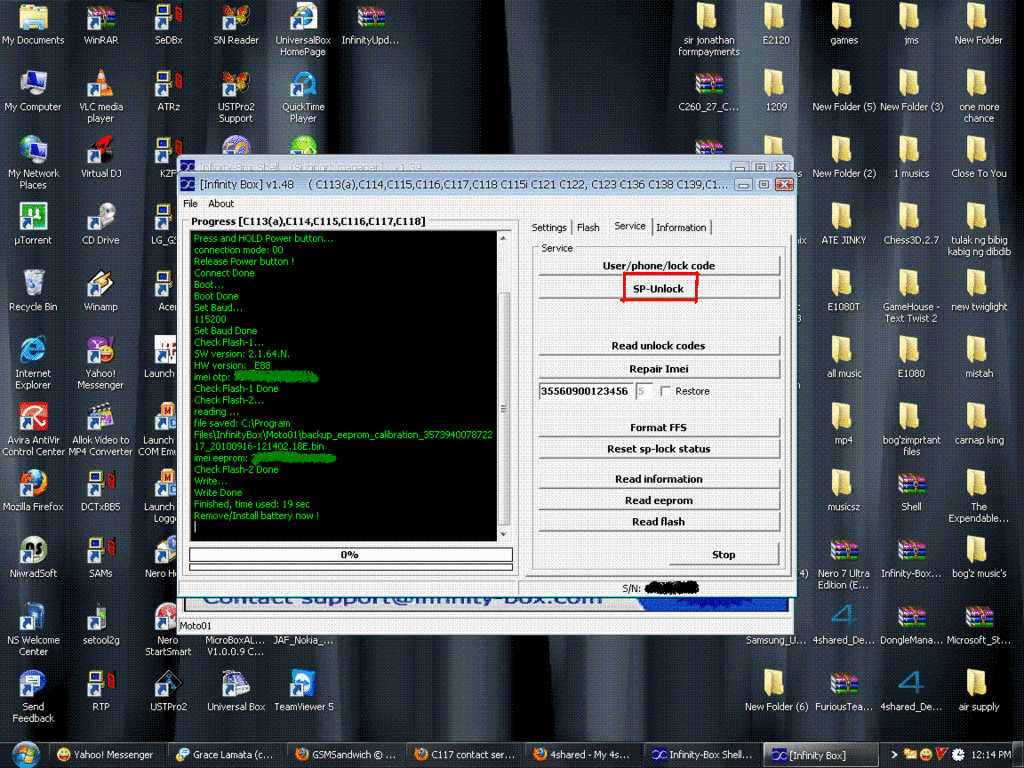Open the Information tab
The height and width of the screenshot is (768, 1024).
(x=681, y=228)
